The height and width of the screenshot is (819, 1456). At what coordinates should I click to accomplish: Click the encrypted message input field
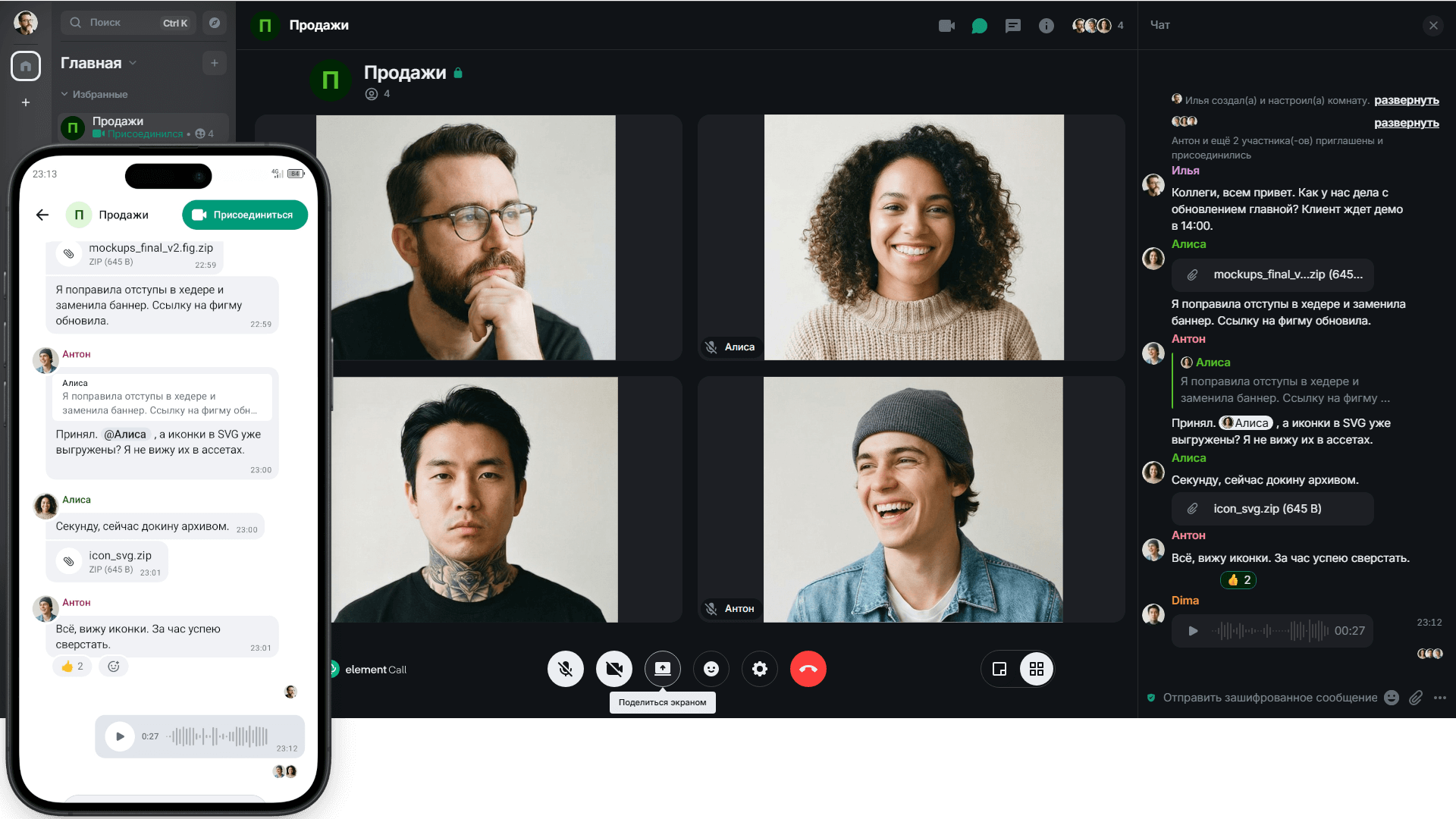tap(1269, 698)
